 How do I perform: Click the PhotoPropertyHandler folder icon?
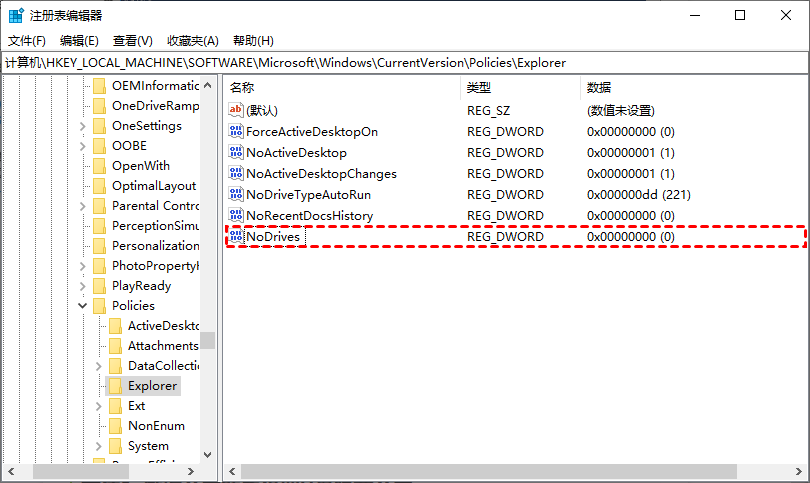click(x=99, y=266)
